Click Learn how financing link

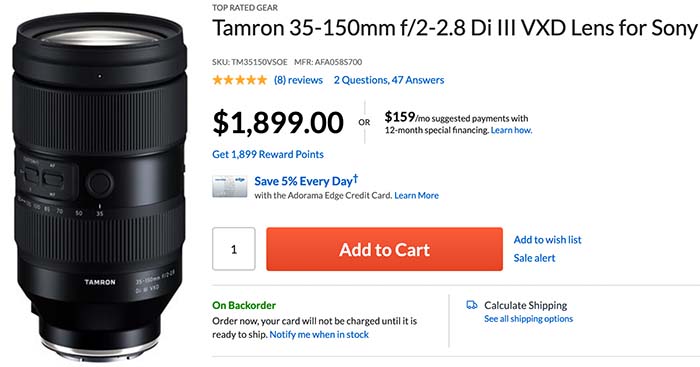[x=512, y=130]
